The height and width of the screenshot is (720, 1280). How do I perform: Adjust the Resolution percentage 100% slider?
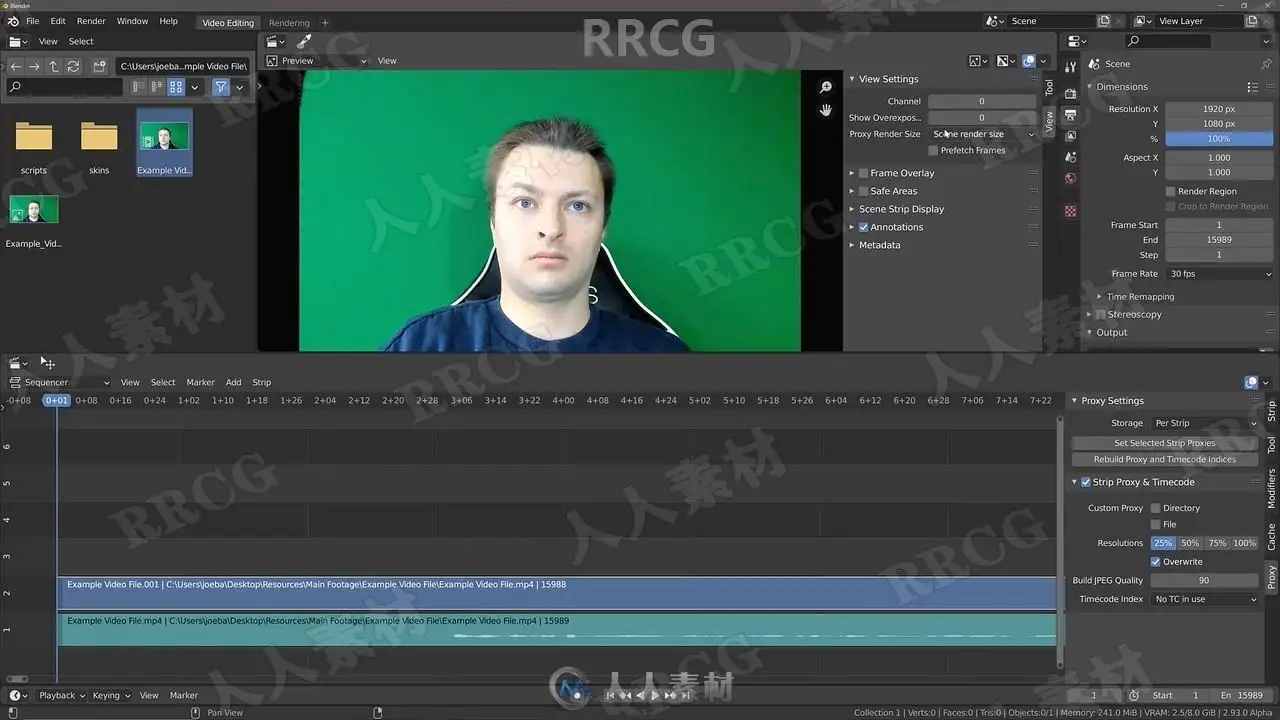tap(1219, 139)
